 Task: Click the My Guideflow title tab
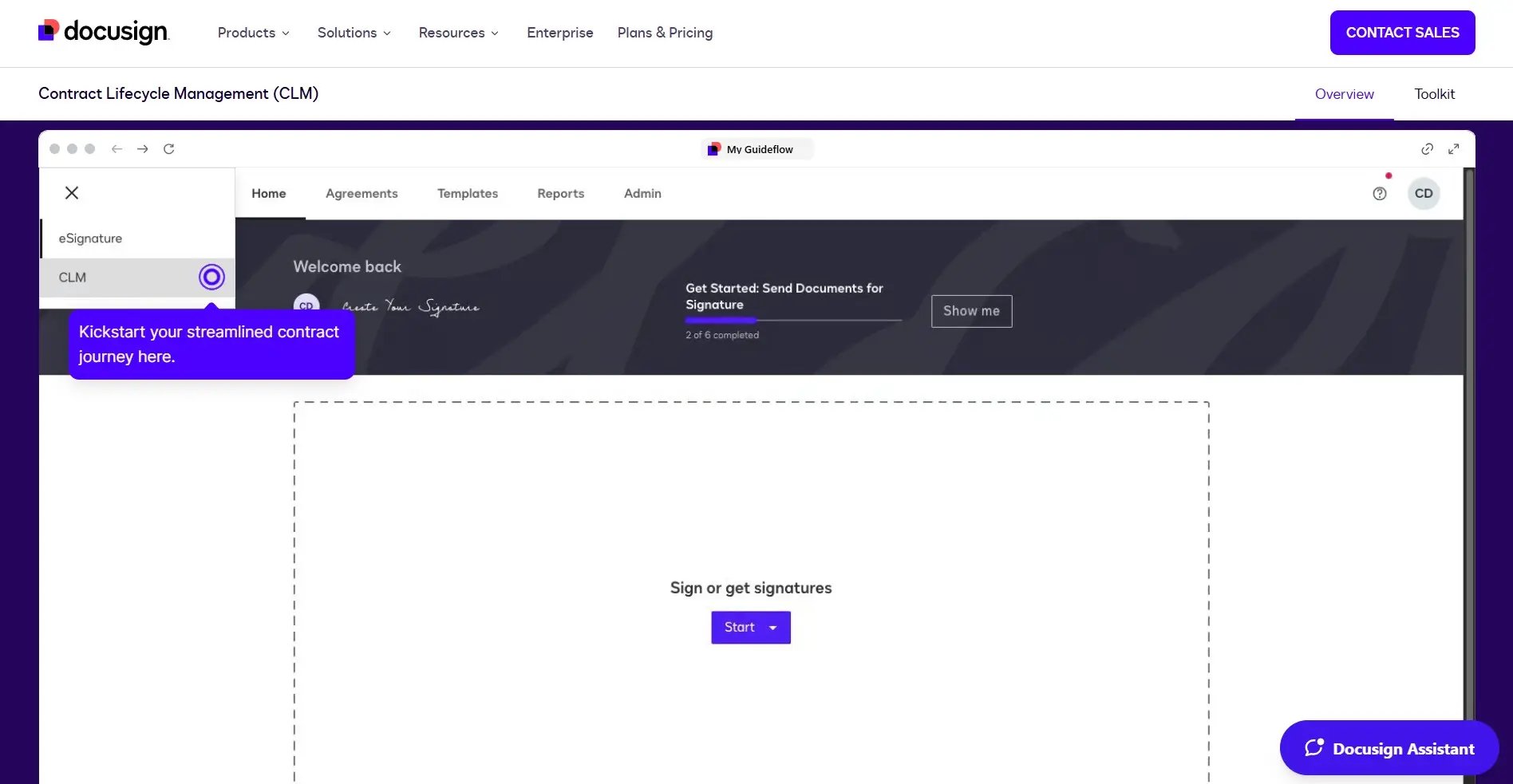point(757,149)
